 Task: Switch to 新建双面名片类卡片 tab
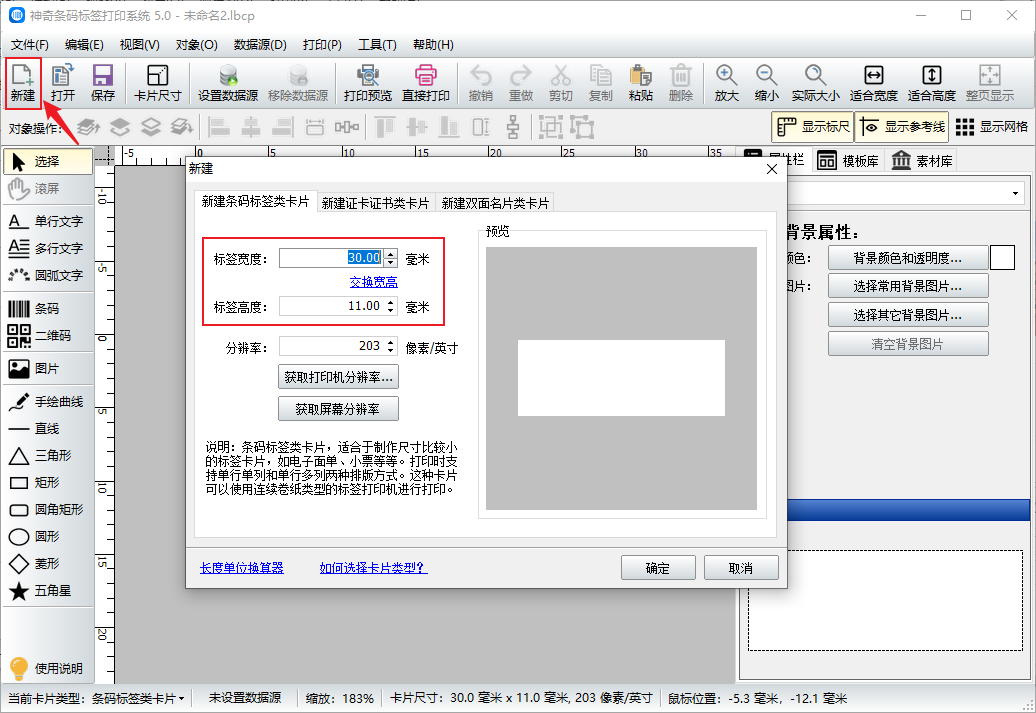point(495,204)
